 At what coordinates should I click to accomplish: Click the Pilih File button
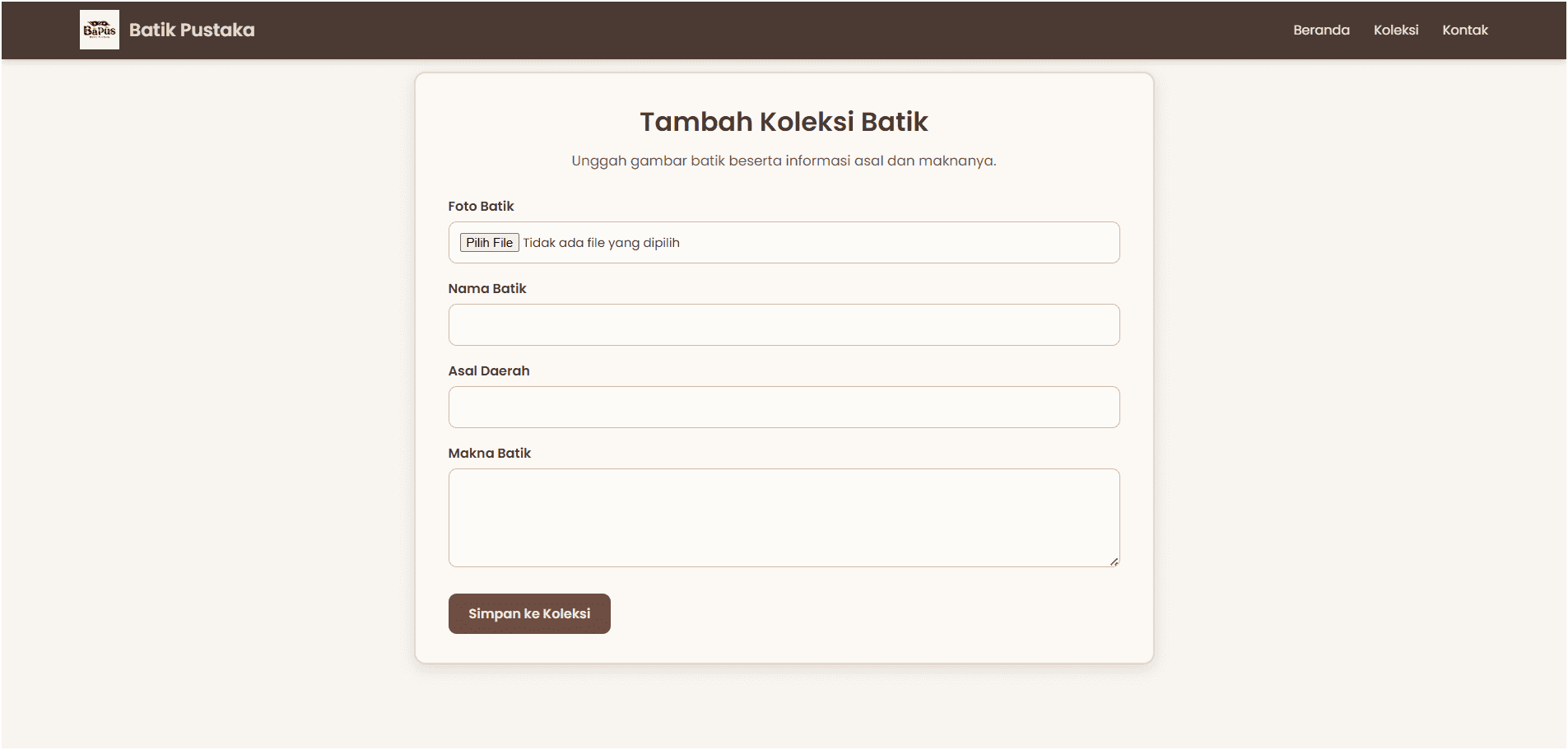click(489, 242)
